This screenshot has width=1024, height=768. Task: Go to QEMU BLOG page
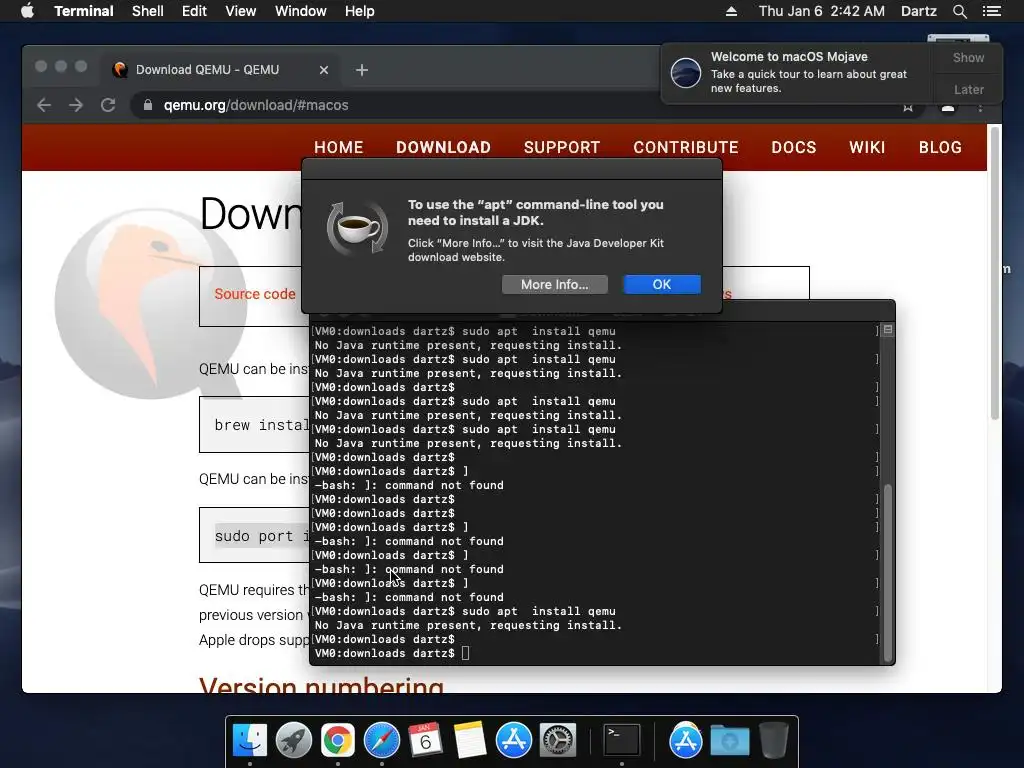click(940, 148)
